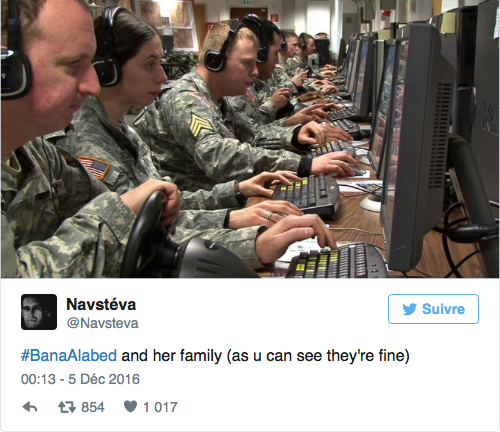Open the @Navsteva handle link

(x=103, y=323)
